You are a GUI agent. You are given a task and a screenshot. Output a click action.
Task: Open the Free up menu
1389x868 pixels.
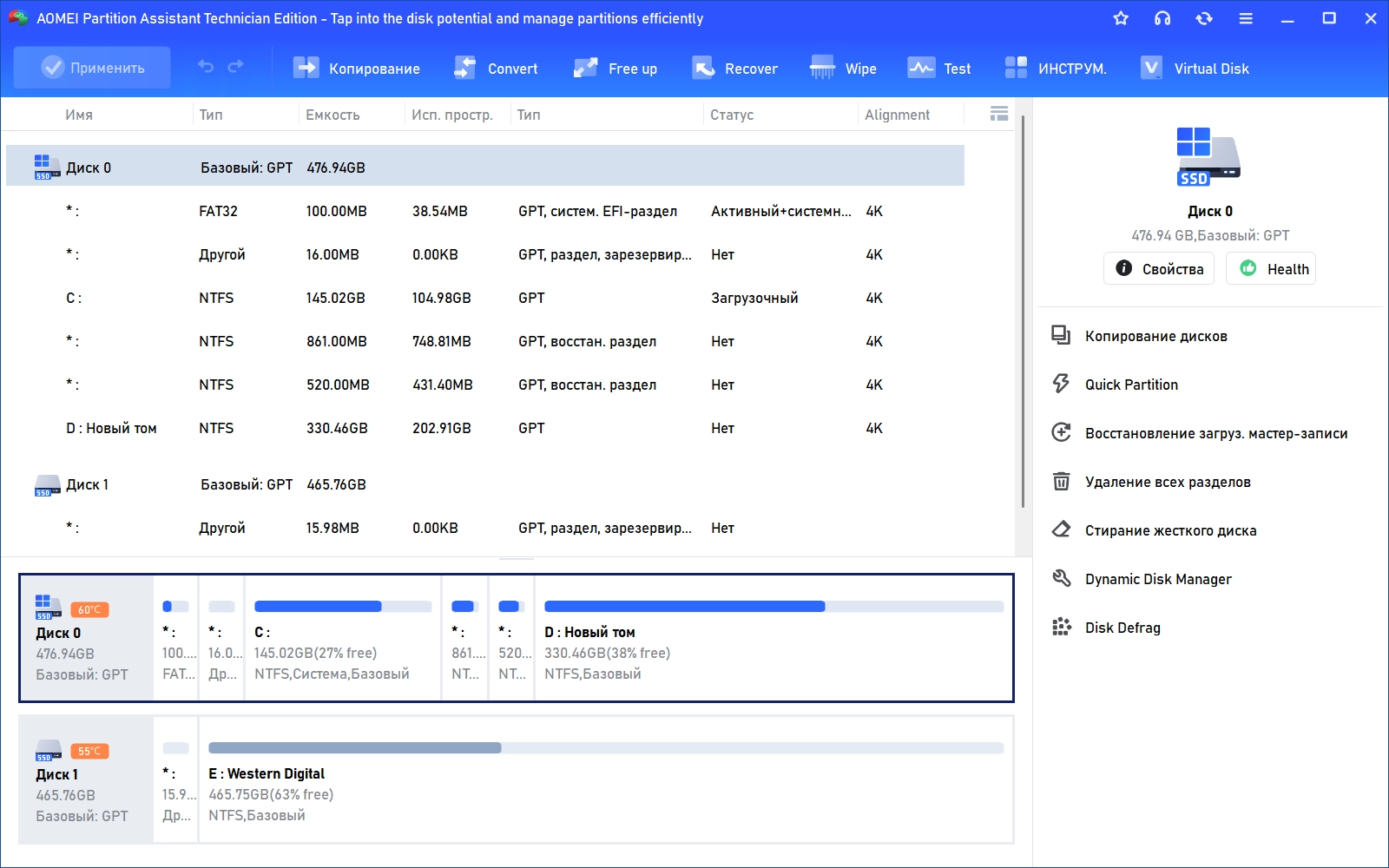tap(616, 69)
